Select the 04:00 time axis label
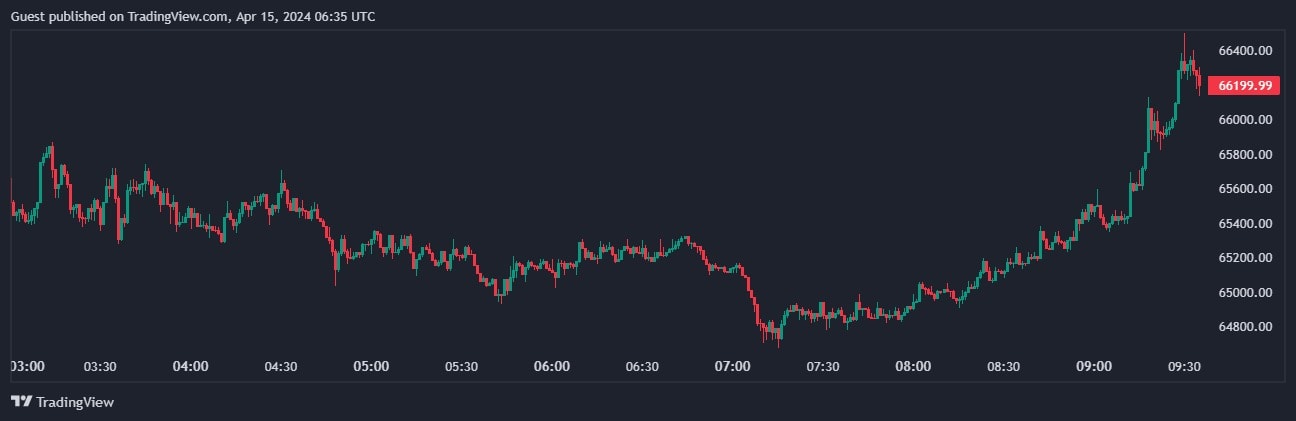This screenshot has width=1296, height=421. click(190, 367)
